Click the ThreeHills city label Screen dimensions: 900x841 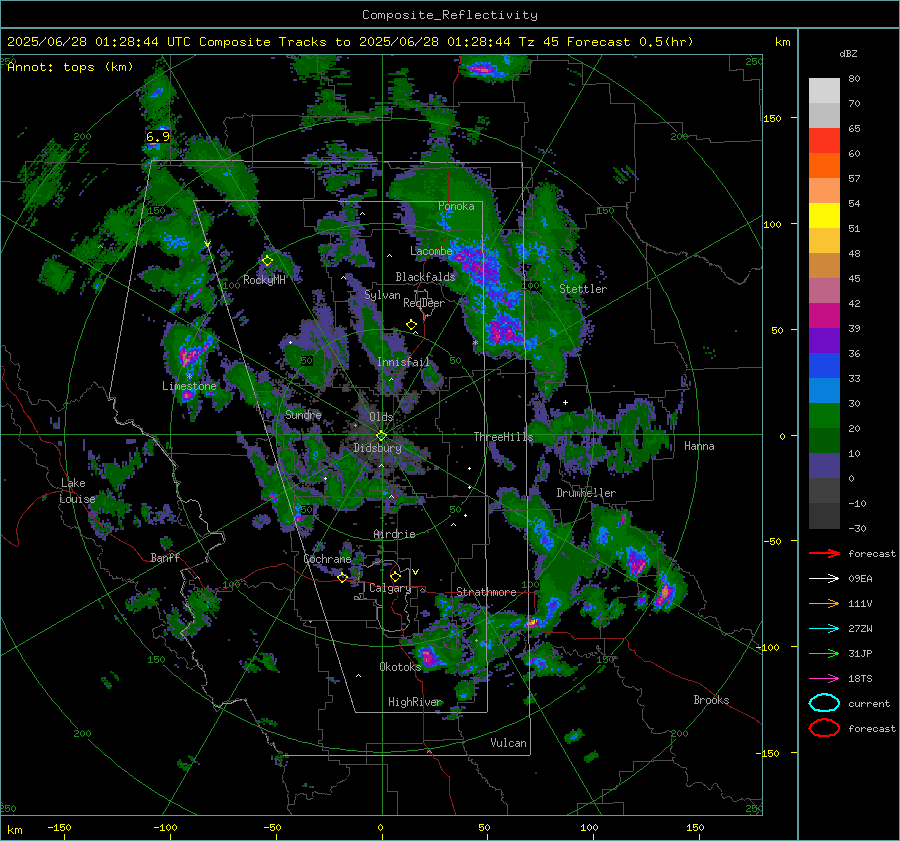coord(503,437)
